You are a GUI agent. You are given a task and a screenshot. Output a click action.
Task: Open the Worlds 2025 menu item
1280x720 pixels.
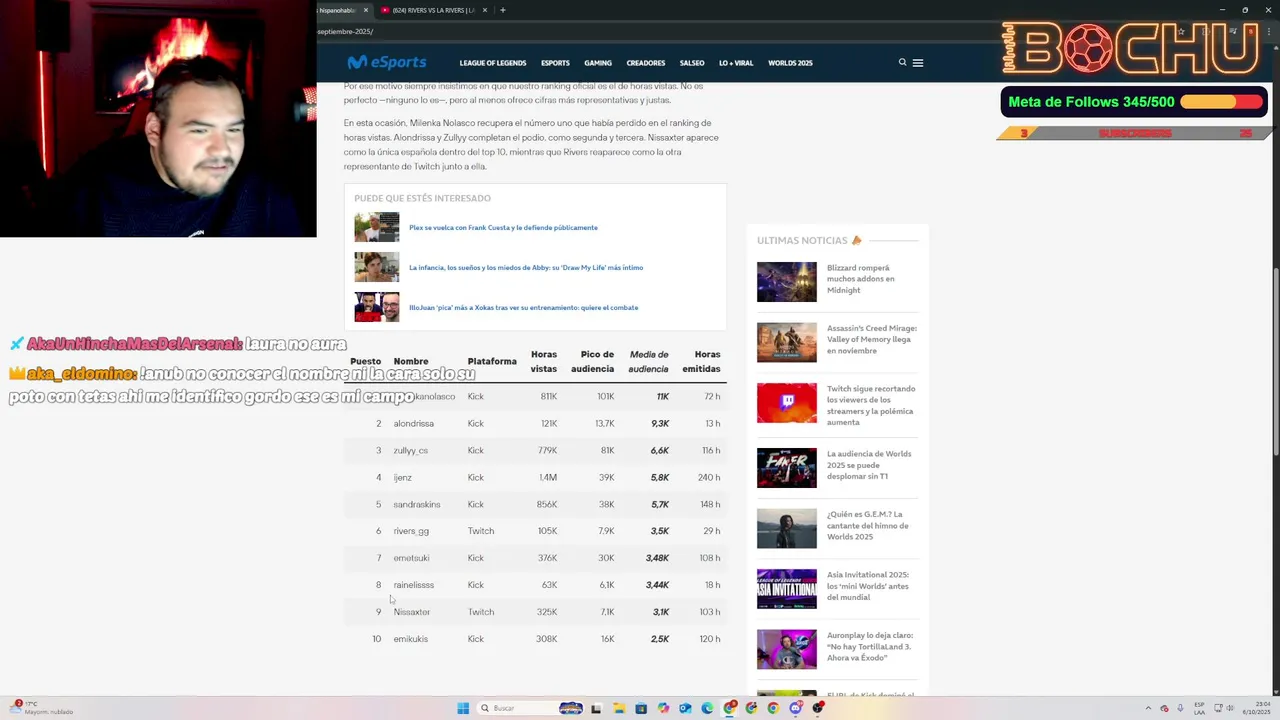click(x=790, y=63)
